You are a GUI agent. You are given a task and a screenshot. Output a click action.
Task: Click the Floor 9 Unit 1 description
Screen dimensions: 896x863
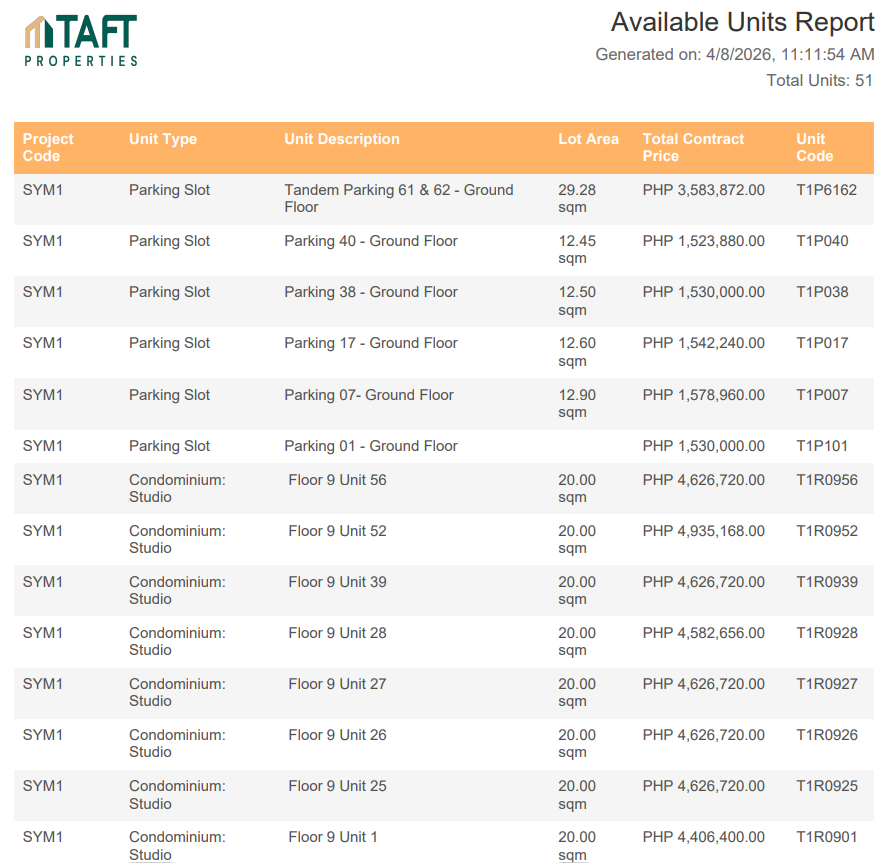click(333, 837)
